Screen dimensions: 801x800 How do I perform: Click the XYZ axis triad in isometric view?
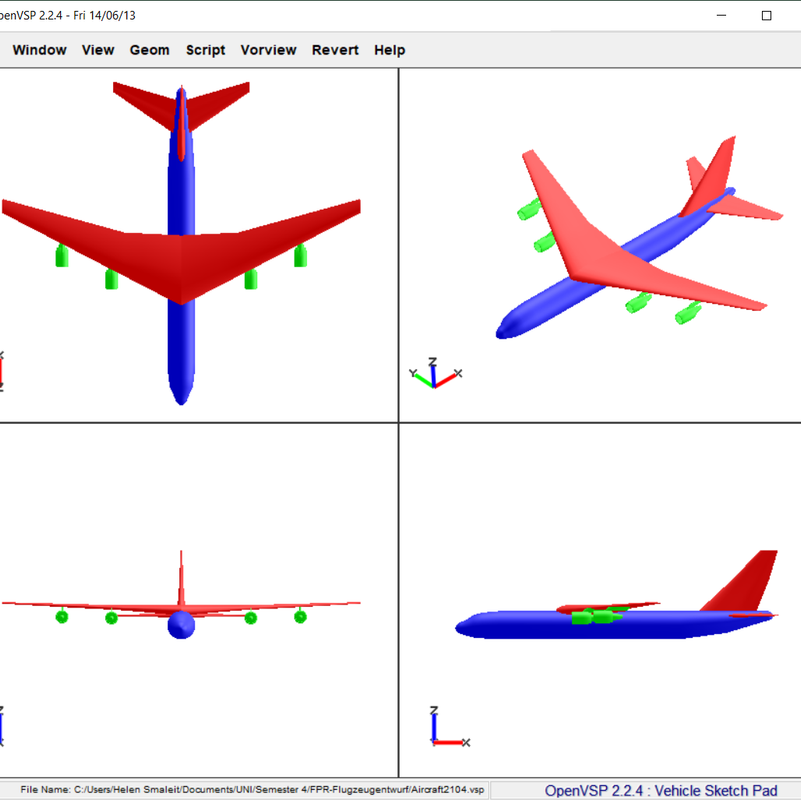(x=435, y=373)
